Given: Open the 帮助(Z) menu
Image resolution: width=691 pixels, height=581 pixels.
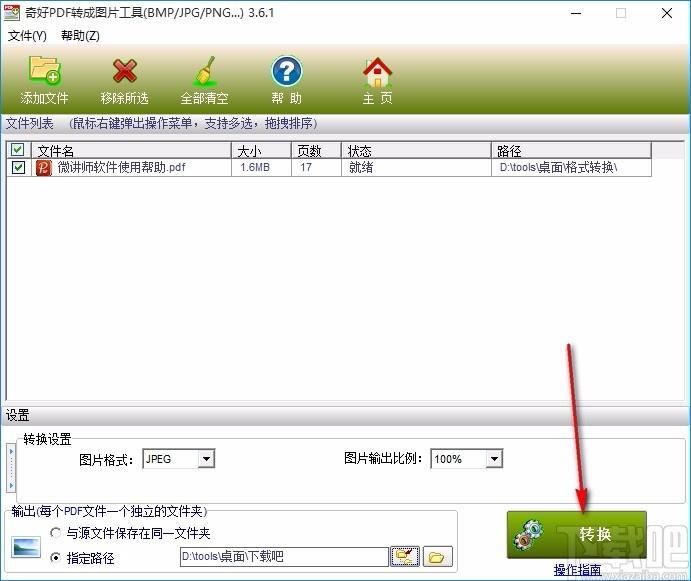Looking at the screenshot, I should click(x=80, y=36).
